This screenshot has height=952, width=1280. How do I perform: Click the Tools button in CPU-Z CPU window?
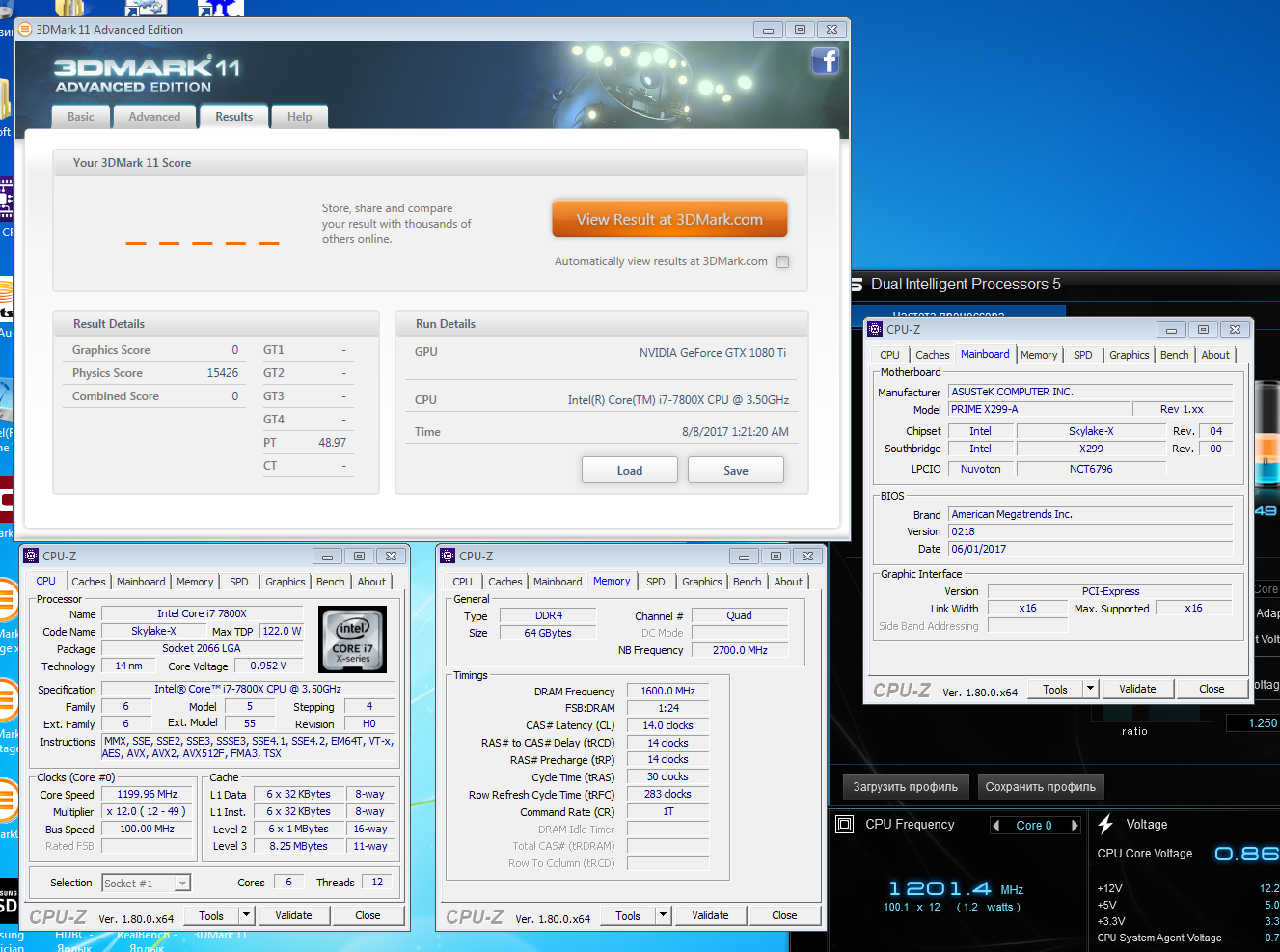[211, 915]
